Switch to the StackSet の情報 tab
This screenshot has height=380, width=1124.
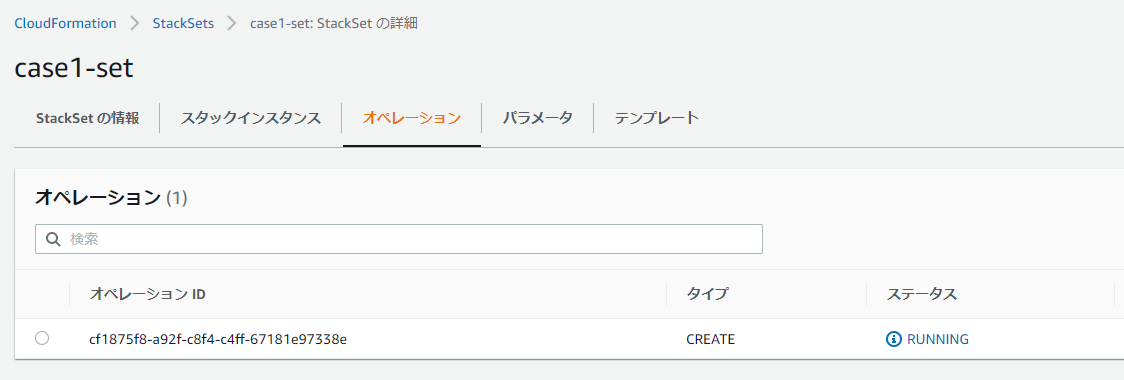click(x=87, y=118)
